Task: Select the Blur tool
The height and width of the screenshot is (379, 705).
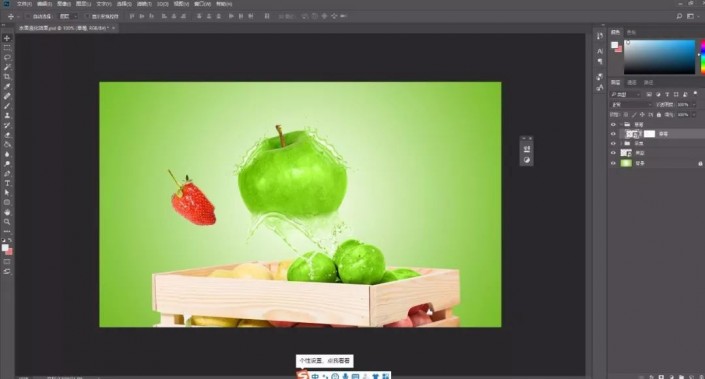Action: [7, 154]
